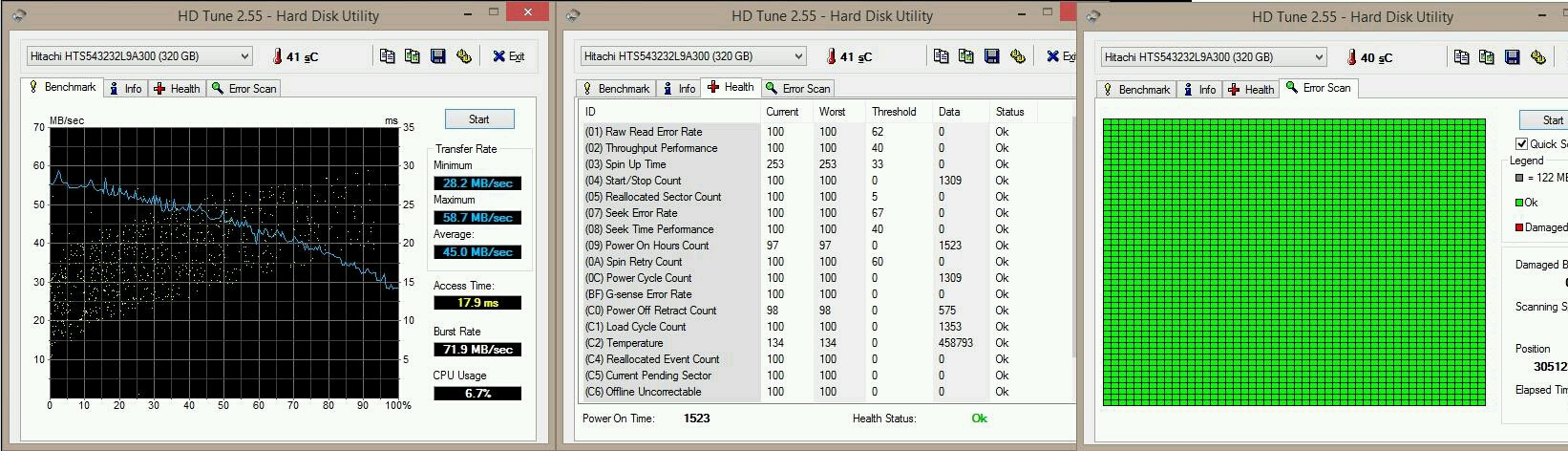Image resolution: width=1568 pixels, height=451 pixels.
Task: Click copy-text icon in the Benchmark graph window
Action: pos(387,56)
